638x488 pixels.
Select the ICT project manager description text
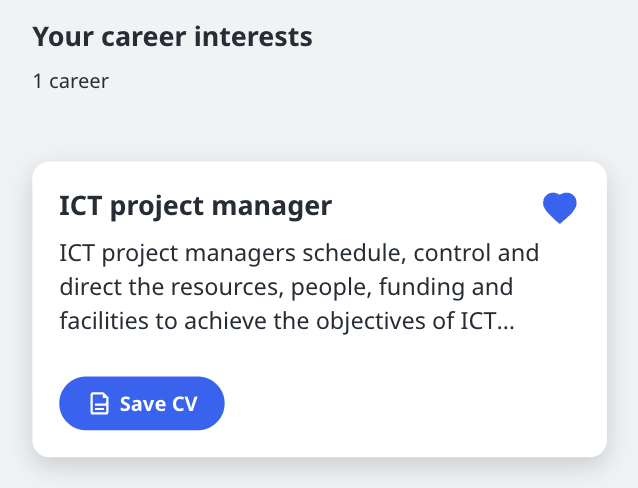point(299,287)
